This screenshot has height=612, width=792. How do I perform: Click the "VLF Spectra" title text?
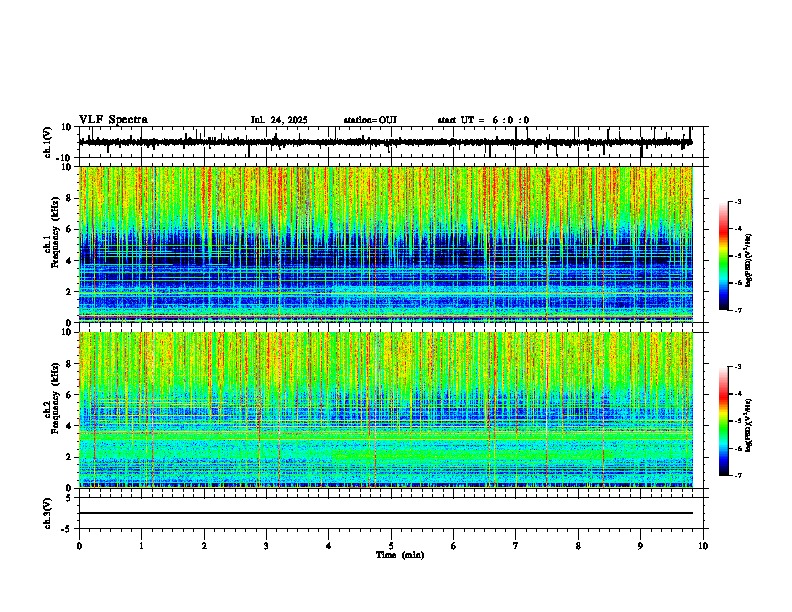tap(113, 120)
